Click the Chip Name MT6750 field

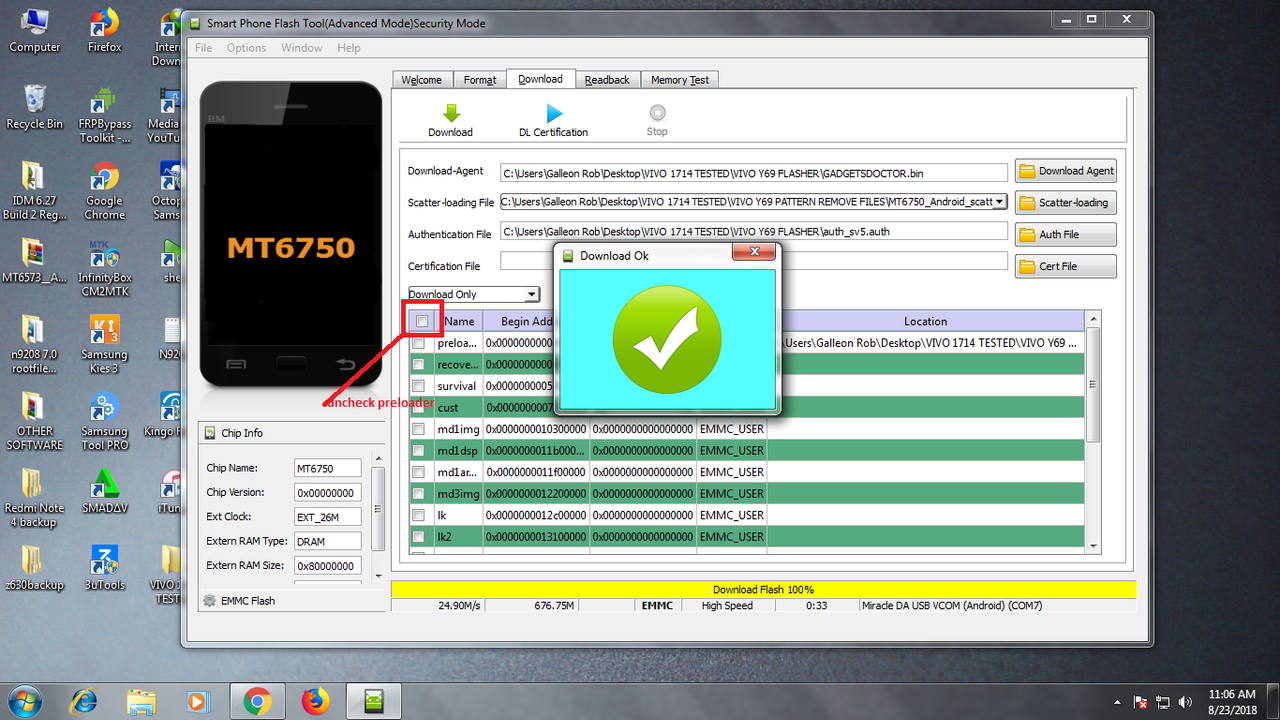click(328, 468)
